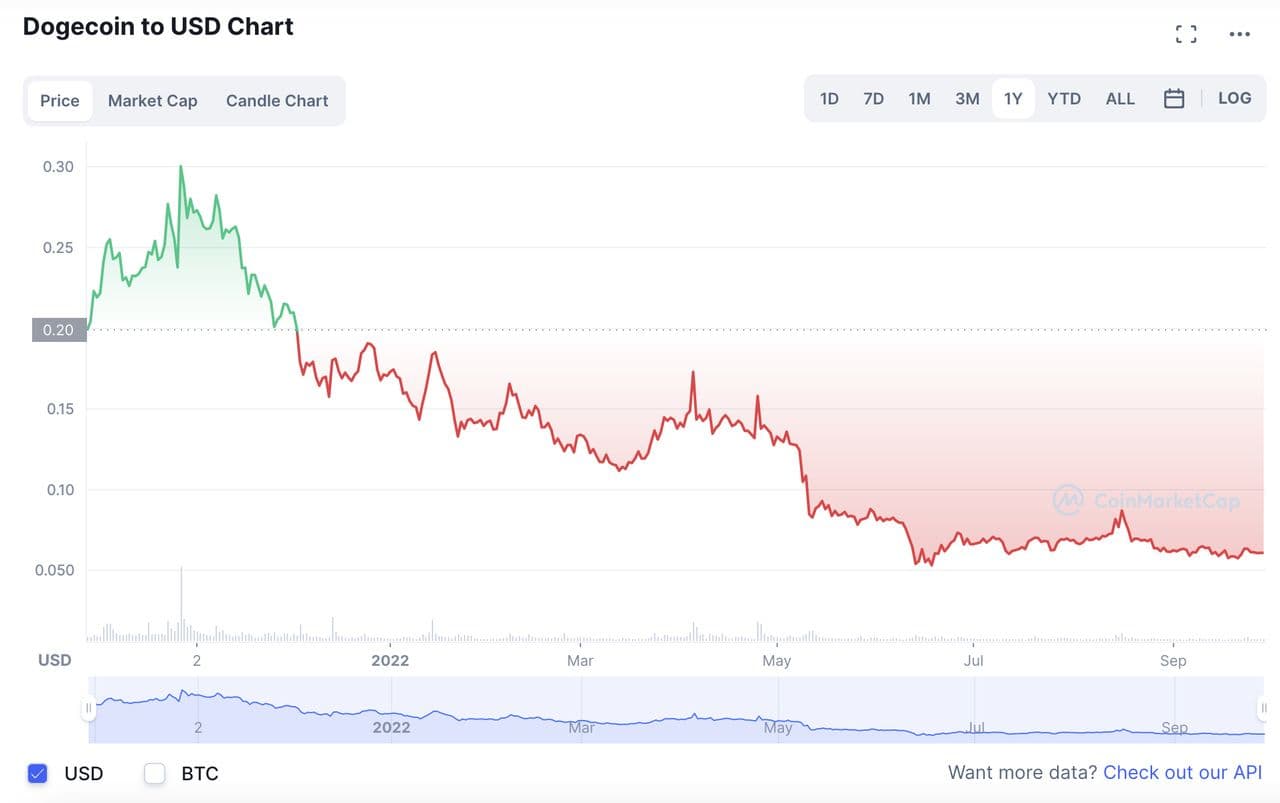Show ALL time price history
The image size is (1280, 803).
point(1120,99)
